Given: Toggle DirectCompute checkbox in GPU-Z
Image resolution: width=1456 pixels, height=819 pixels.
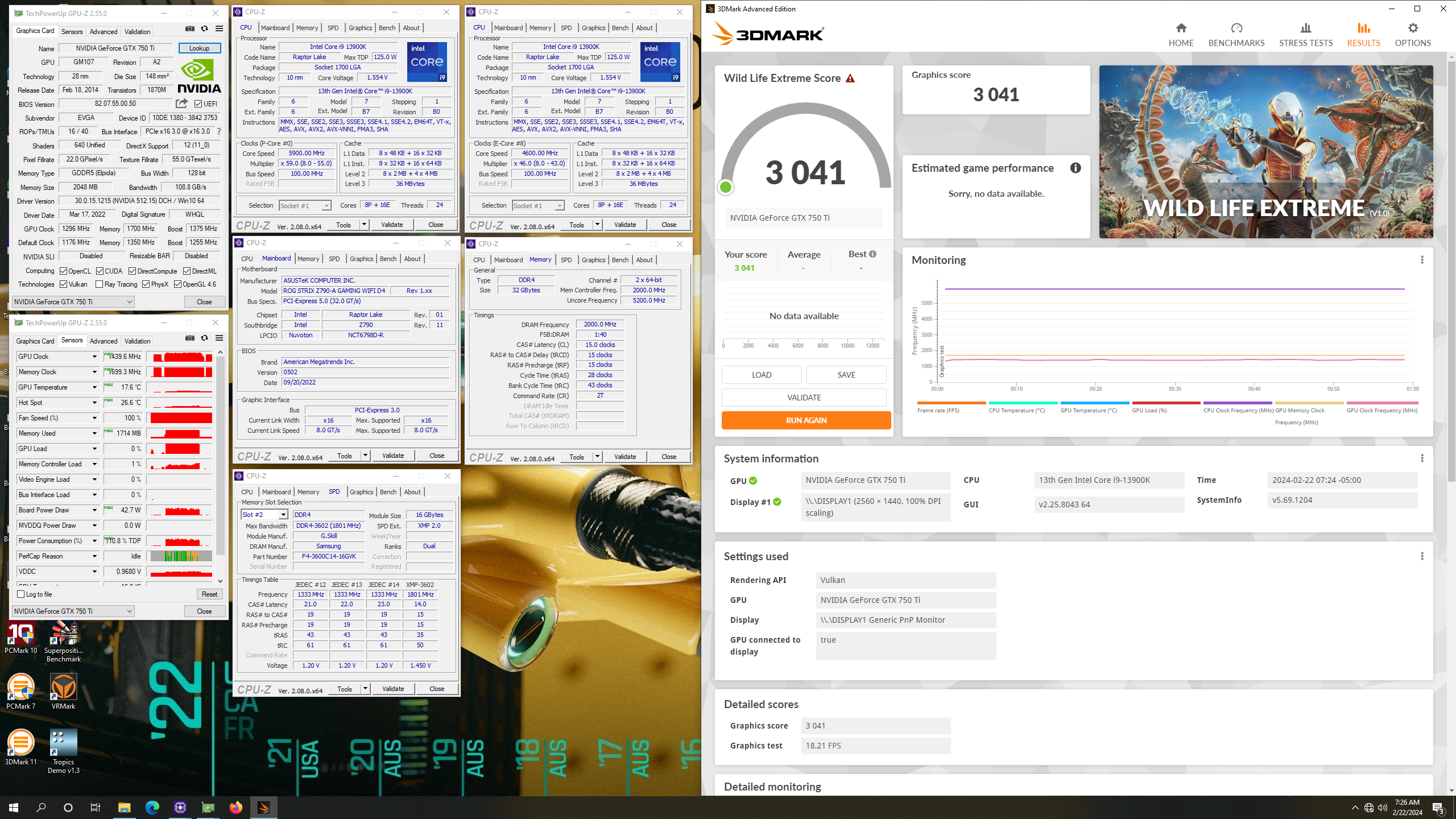Looking at the screenshot, I should (x=133, y=271).
